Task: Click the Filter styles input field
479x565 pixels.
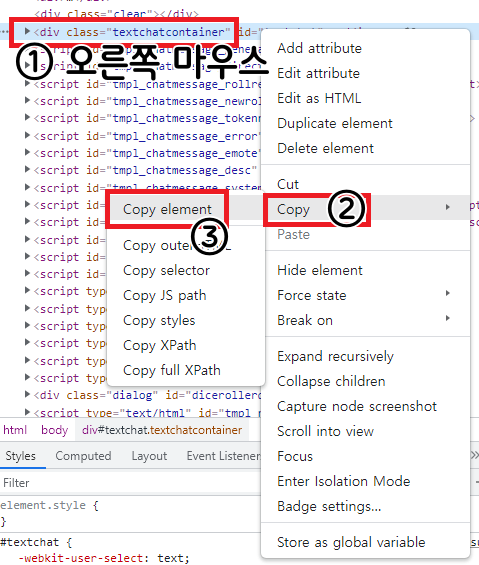Action: [x=130, y=483]
